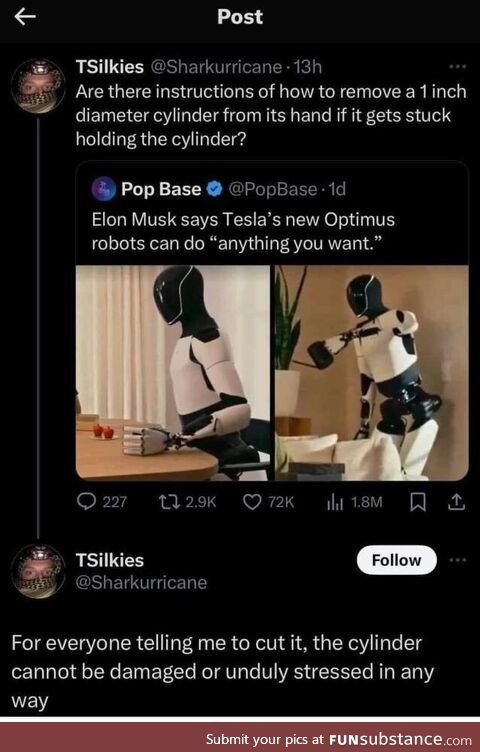Open the reply comment icon showing 227

pos(86,502)
